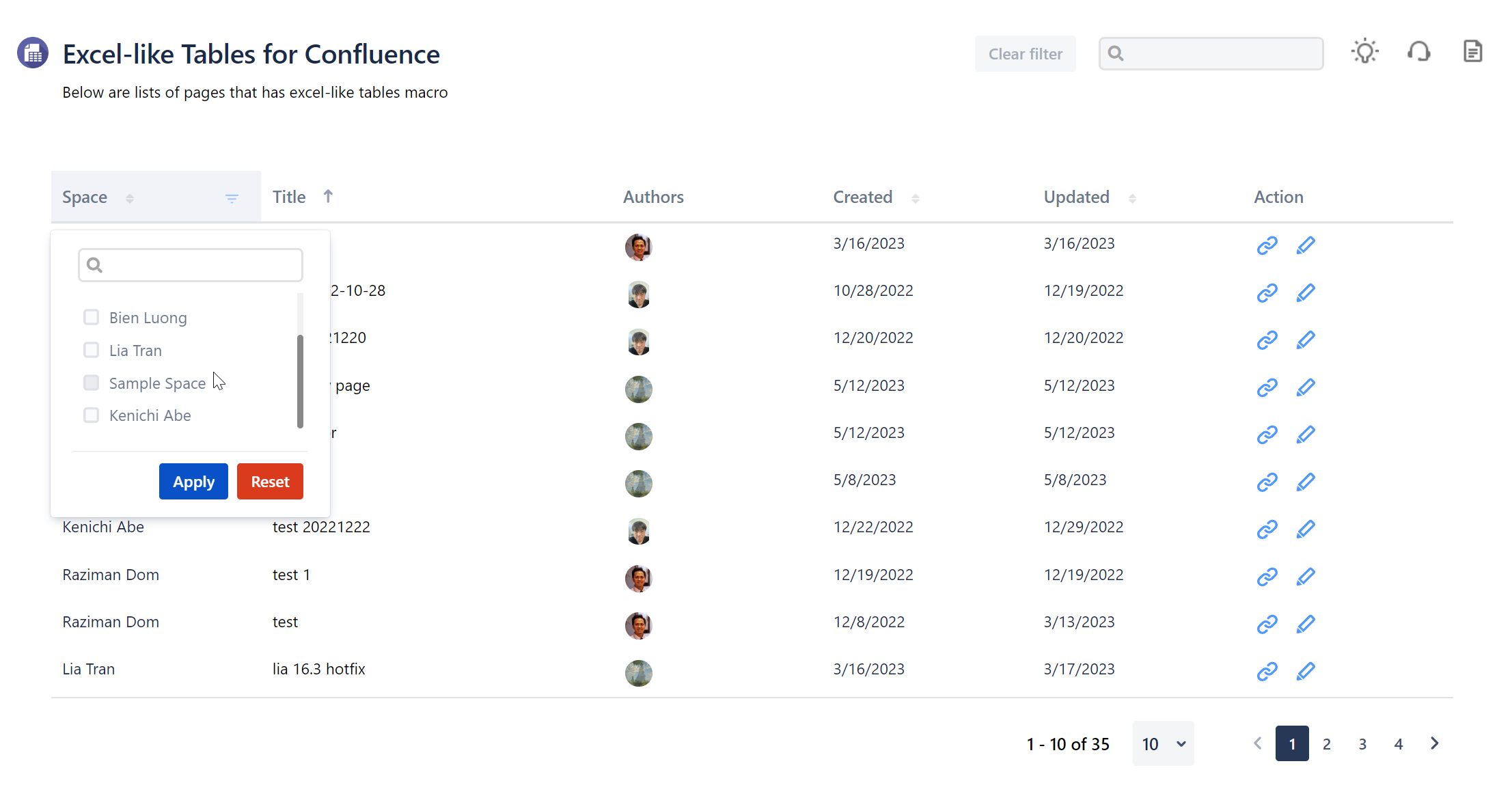Click the documentation page icon
This screenshot has width=1512, height=796.
point(1473,50)
